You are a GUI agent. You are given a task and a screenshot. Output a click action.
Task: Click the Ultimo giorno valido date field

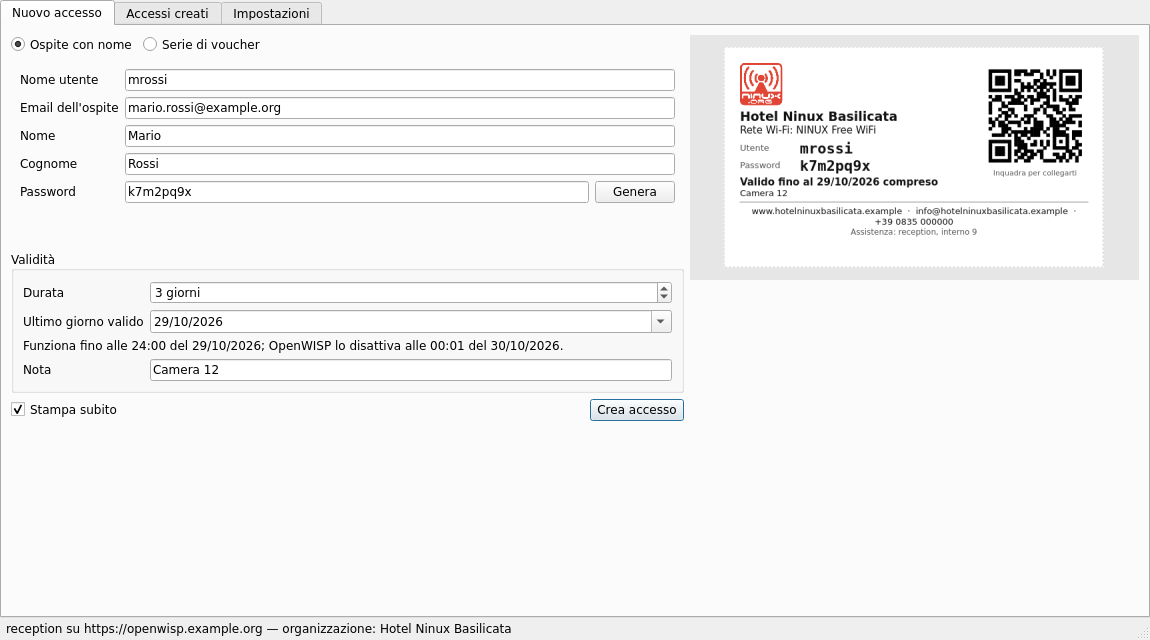[x=401, y=322]
